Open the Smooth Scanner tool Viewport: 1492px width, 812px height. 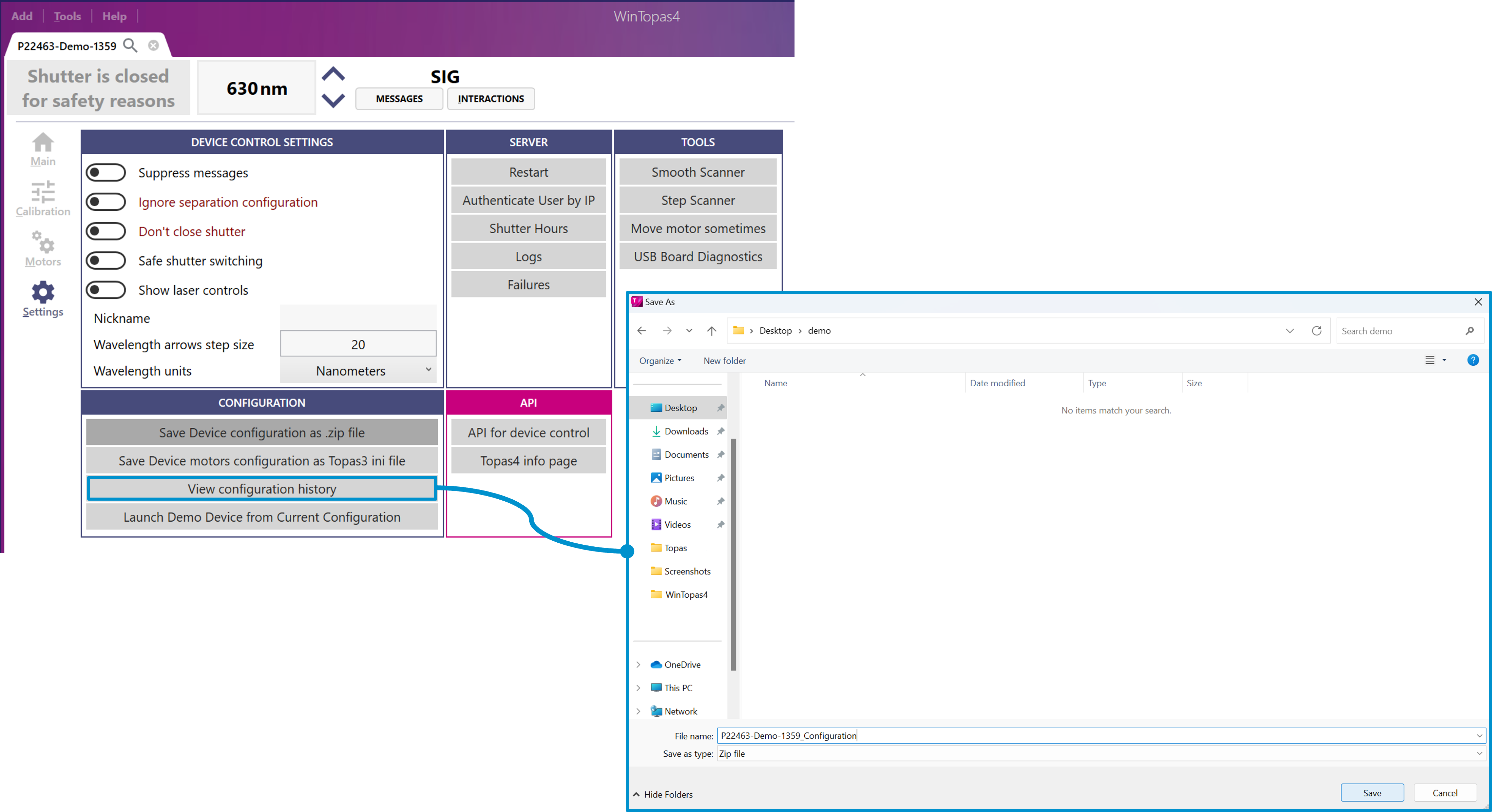coord(698,172)
